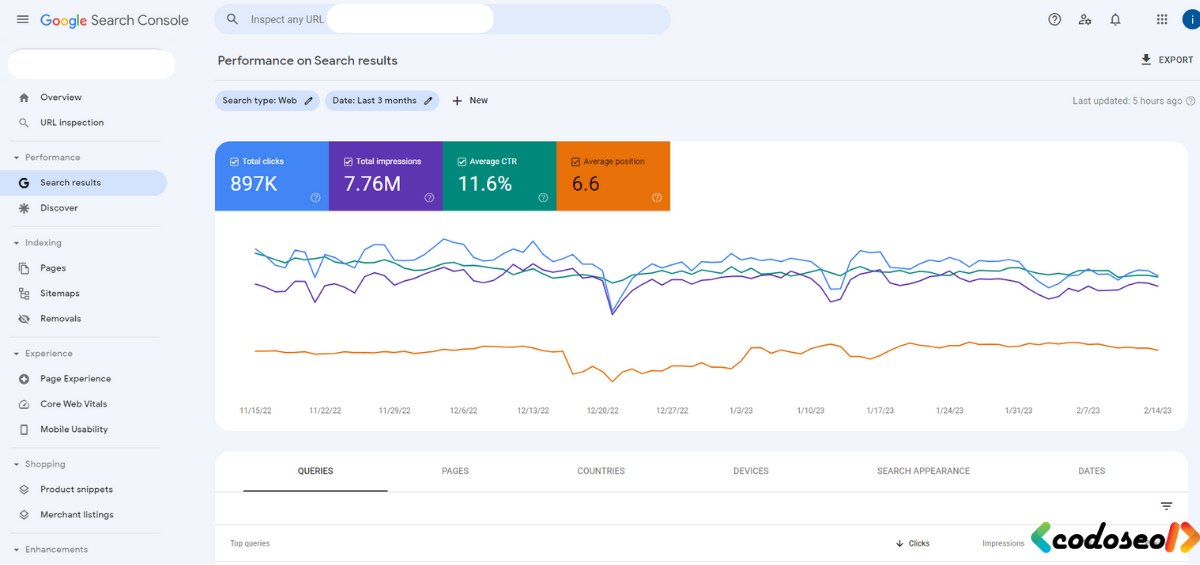The width and height of the screenshot is (1200, 565).
Task: Switch to the Countries tab
Action: tap(601, 471)
